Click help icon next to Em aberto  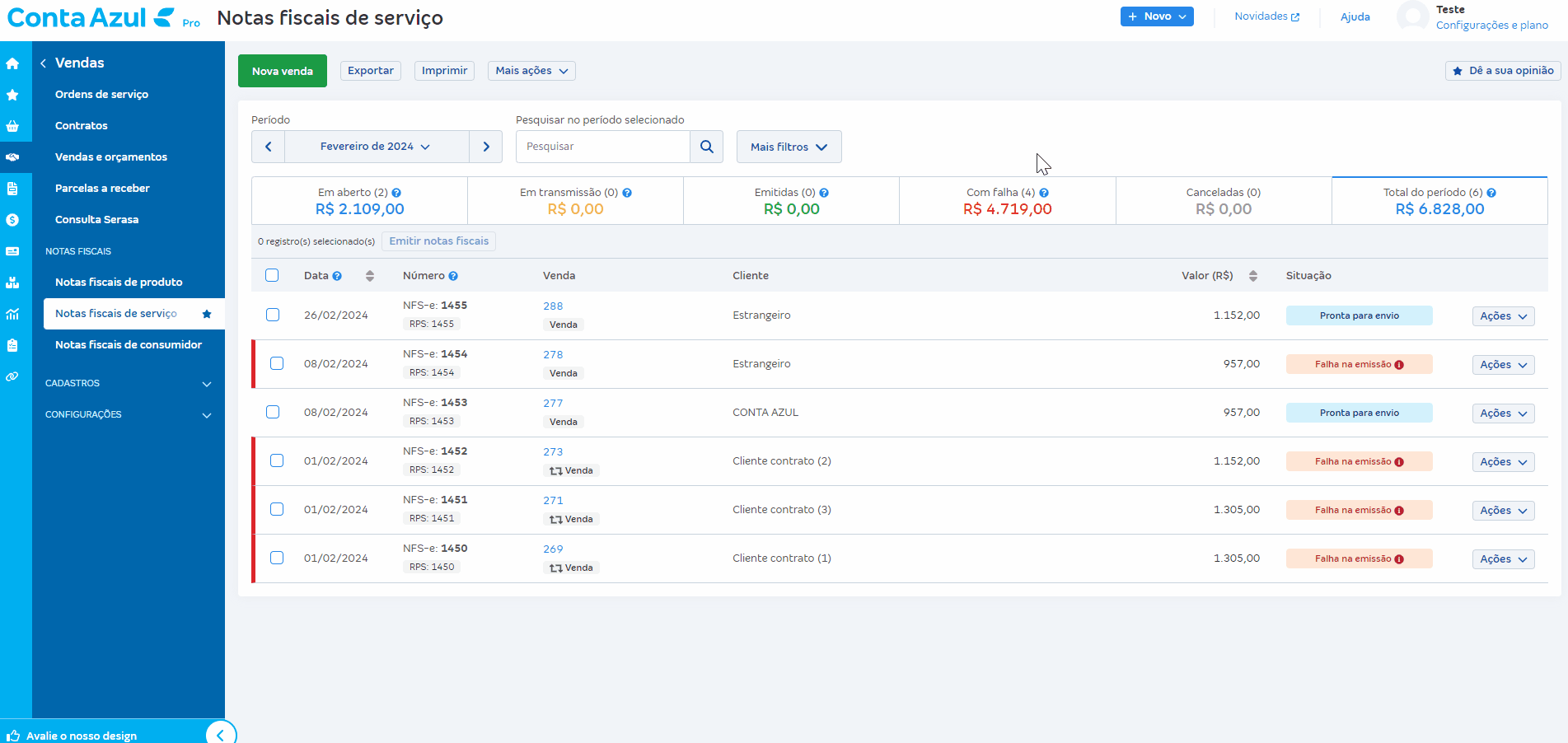(396, 193)
